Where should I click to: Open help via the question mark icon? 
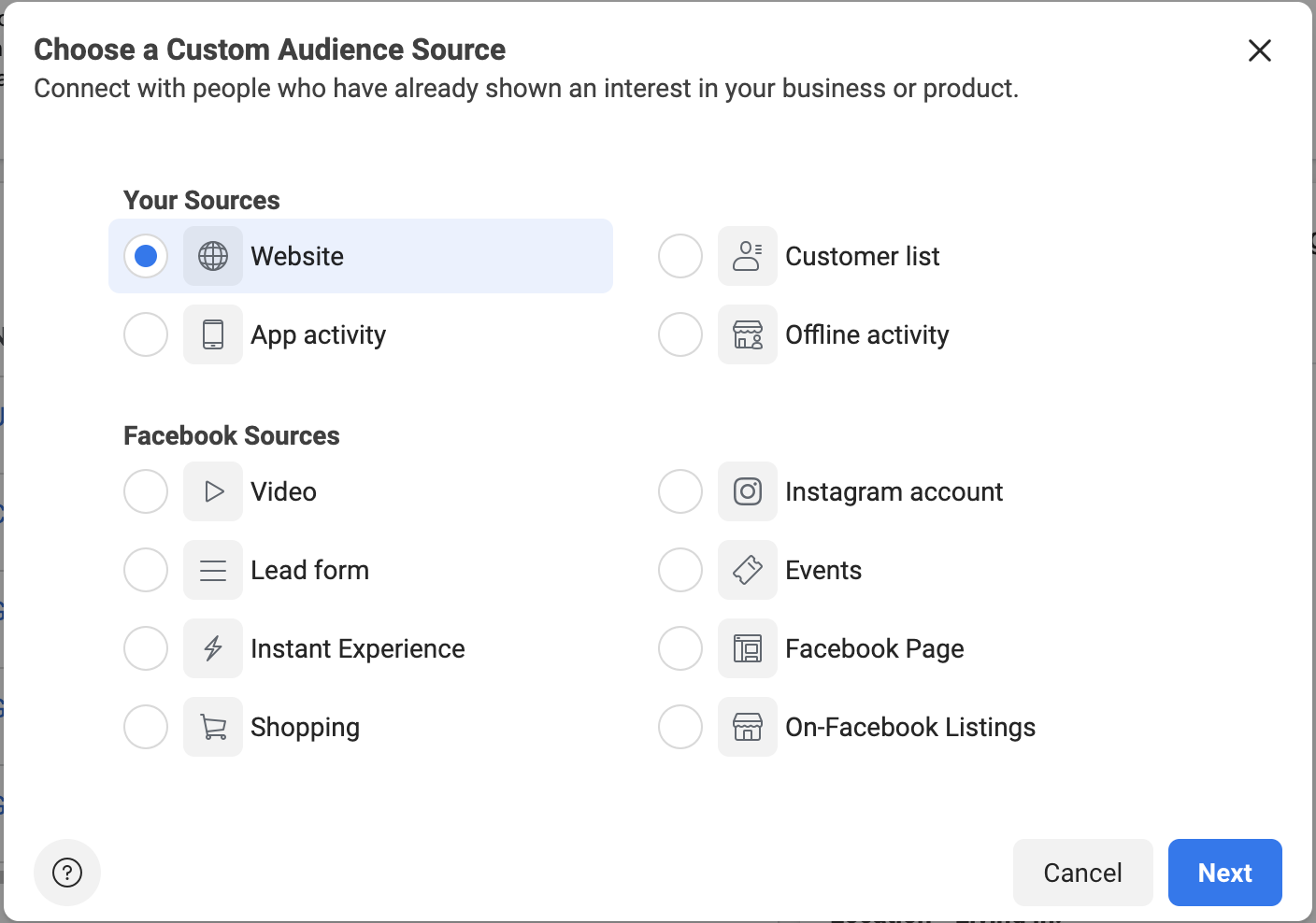point(67,873)
